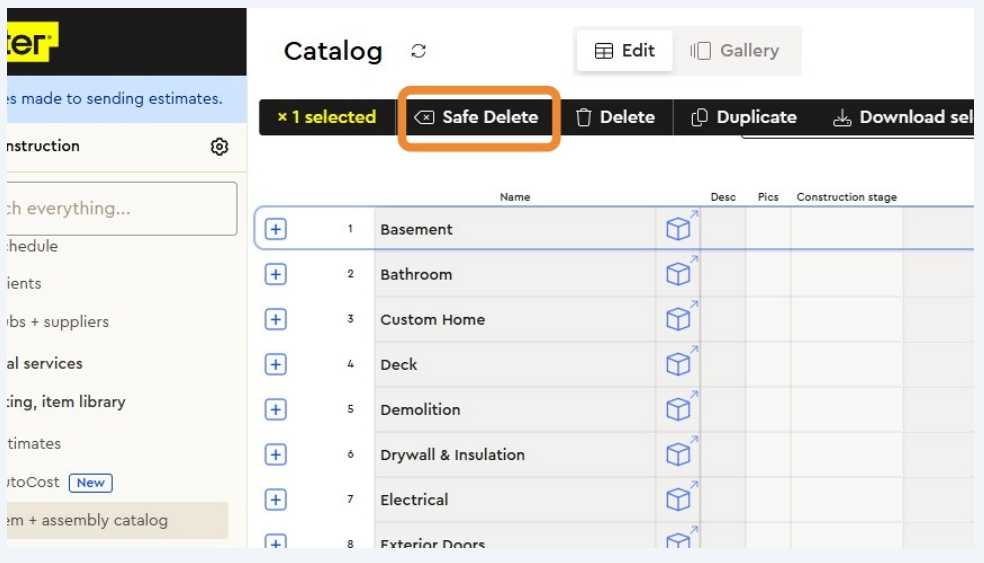
Task: Expand the Bathroom row
Action: coord(276,274)
